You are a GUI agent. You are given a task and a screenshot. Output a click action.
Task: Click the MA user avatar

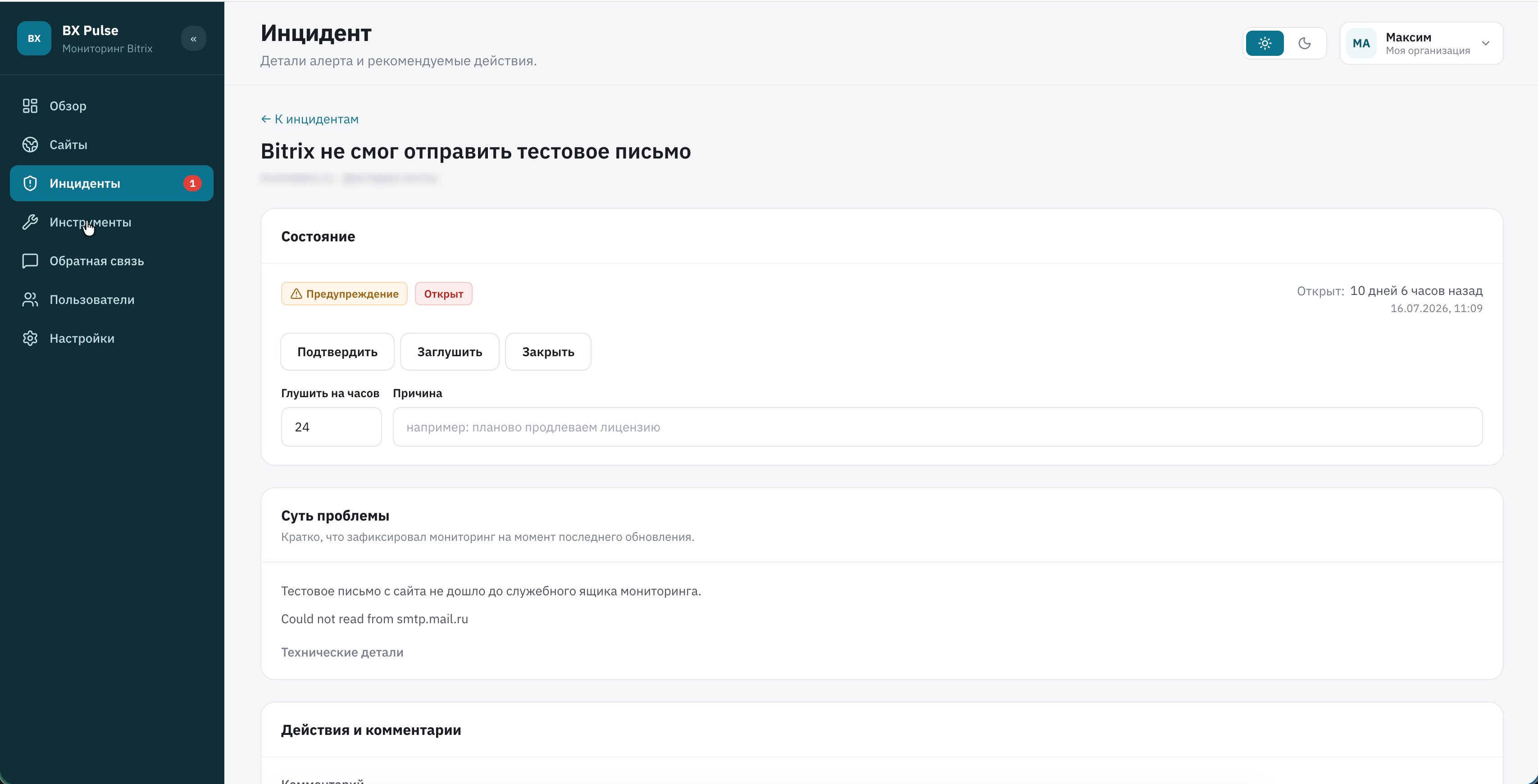click(1361, 43)
